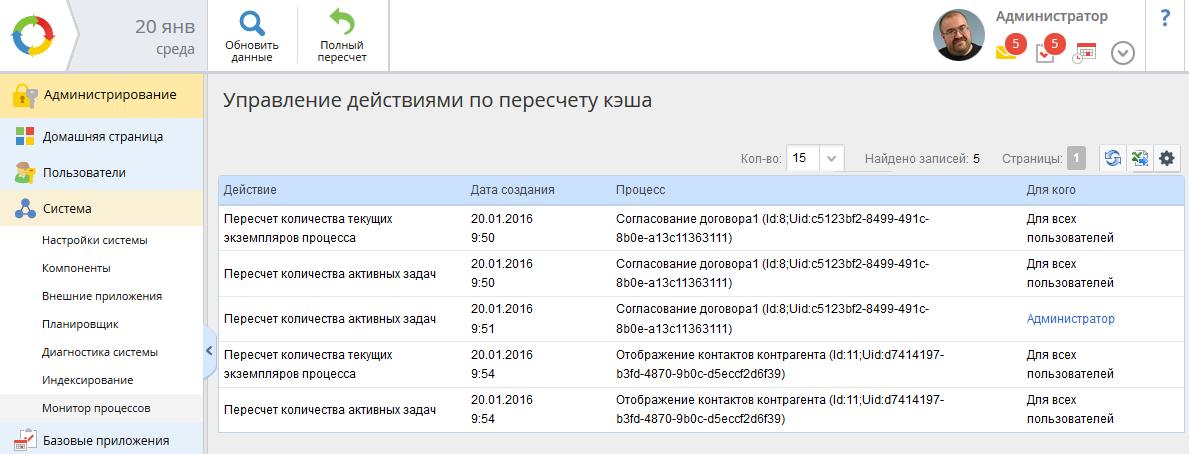
Task: Open table settings gear icon
Action: [1166, 158]
